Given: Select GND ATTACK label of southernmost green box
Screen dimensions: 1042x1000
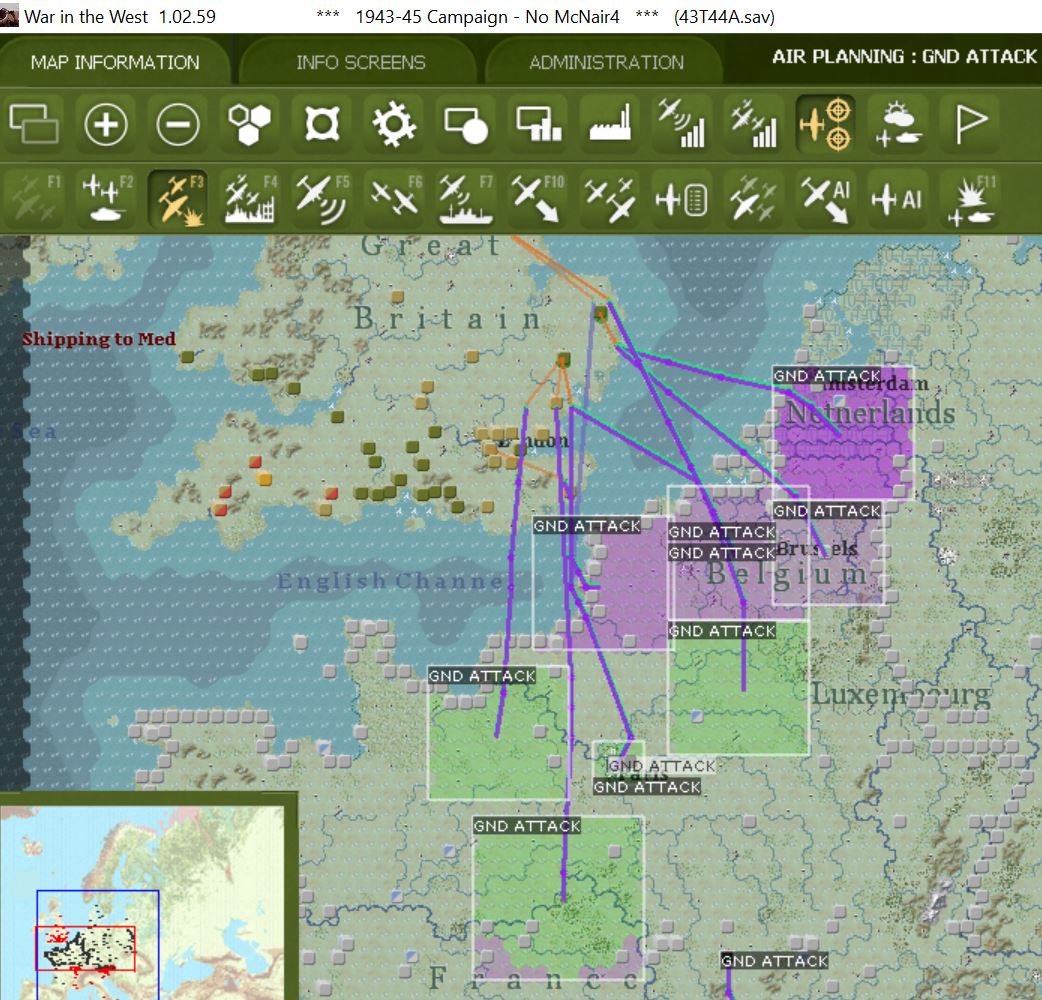Looking at the screenshot, I should [x=527, y=826].
